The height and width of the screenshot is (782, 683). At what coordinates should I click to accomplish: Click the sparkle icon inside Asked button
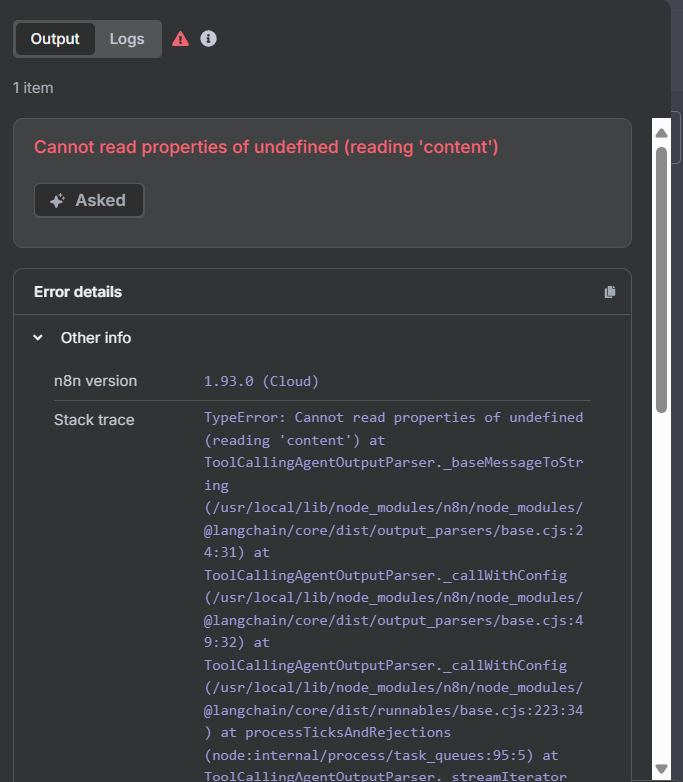tap(57, 200)
